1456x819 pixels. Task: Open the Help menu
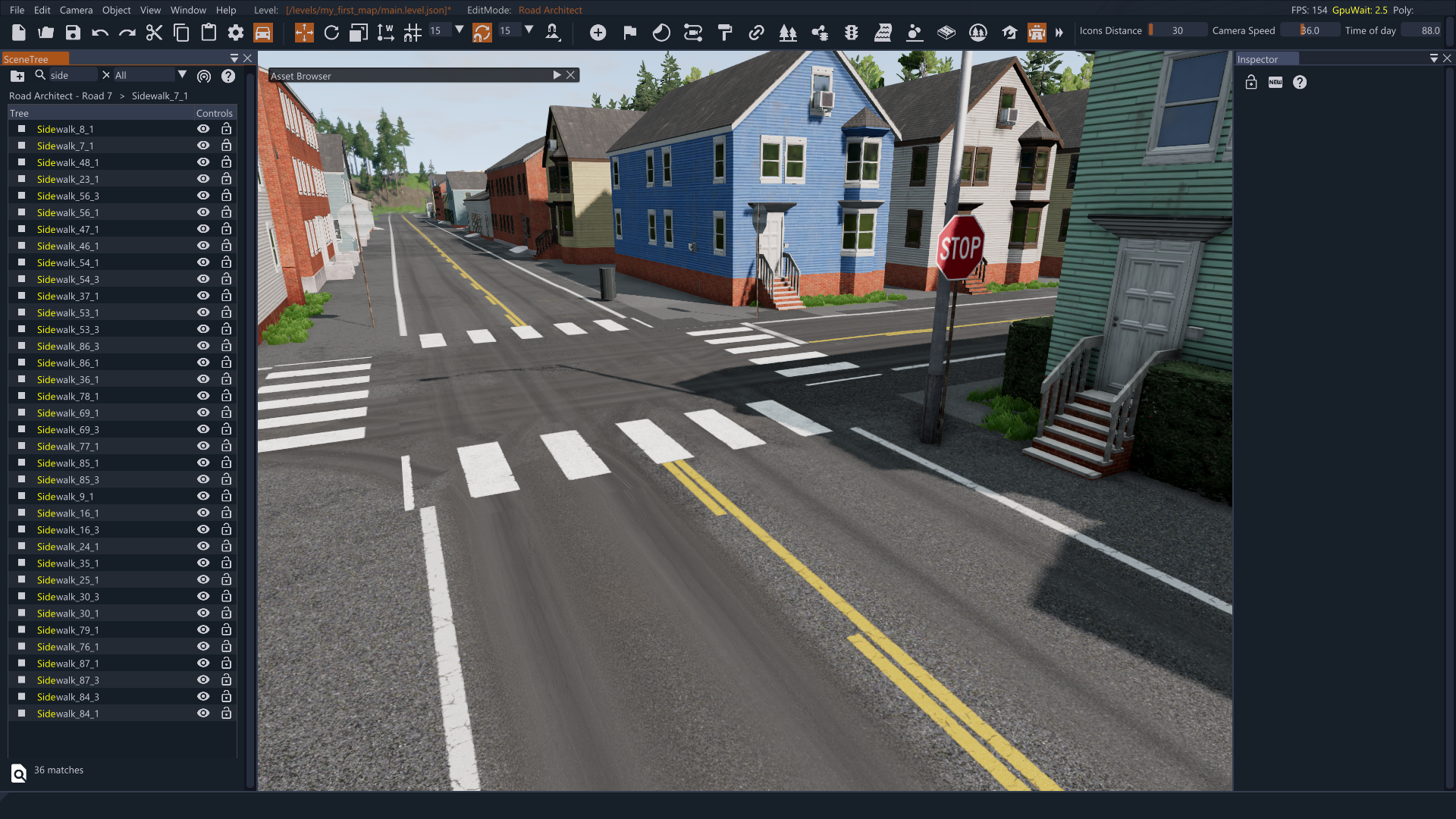pyautogui.click(x=226, y=10)
